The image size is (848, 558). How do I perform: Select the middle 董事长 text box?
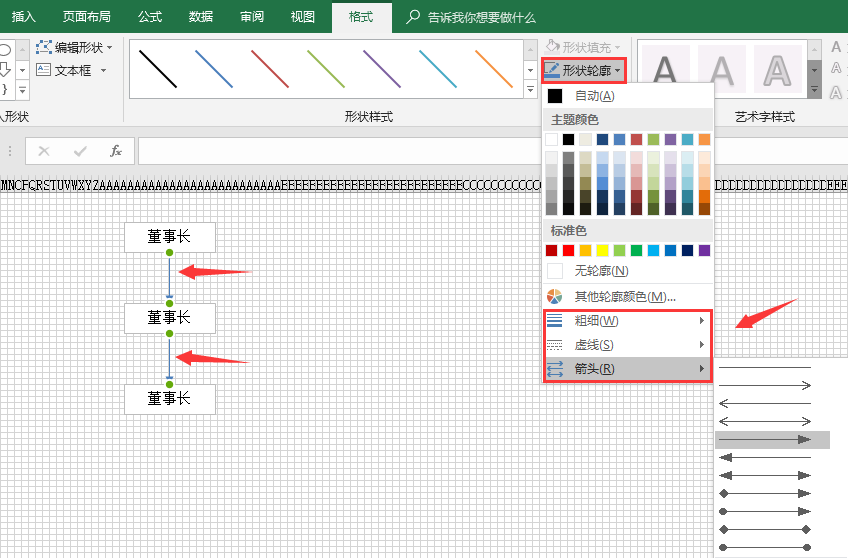pos(170,318)
